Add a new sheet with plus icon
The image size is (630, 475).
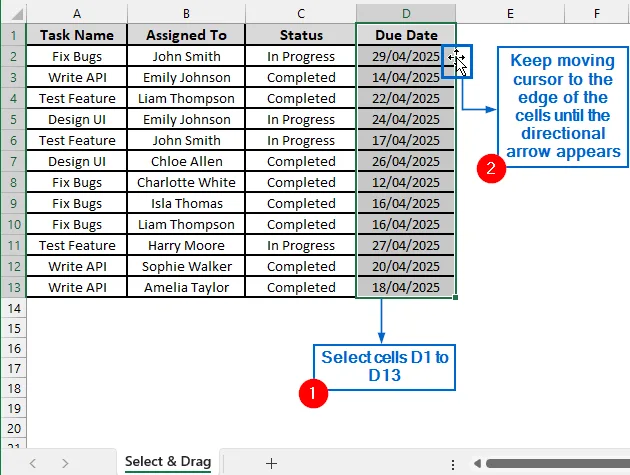click(x=271, y=463)
